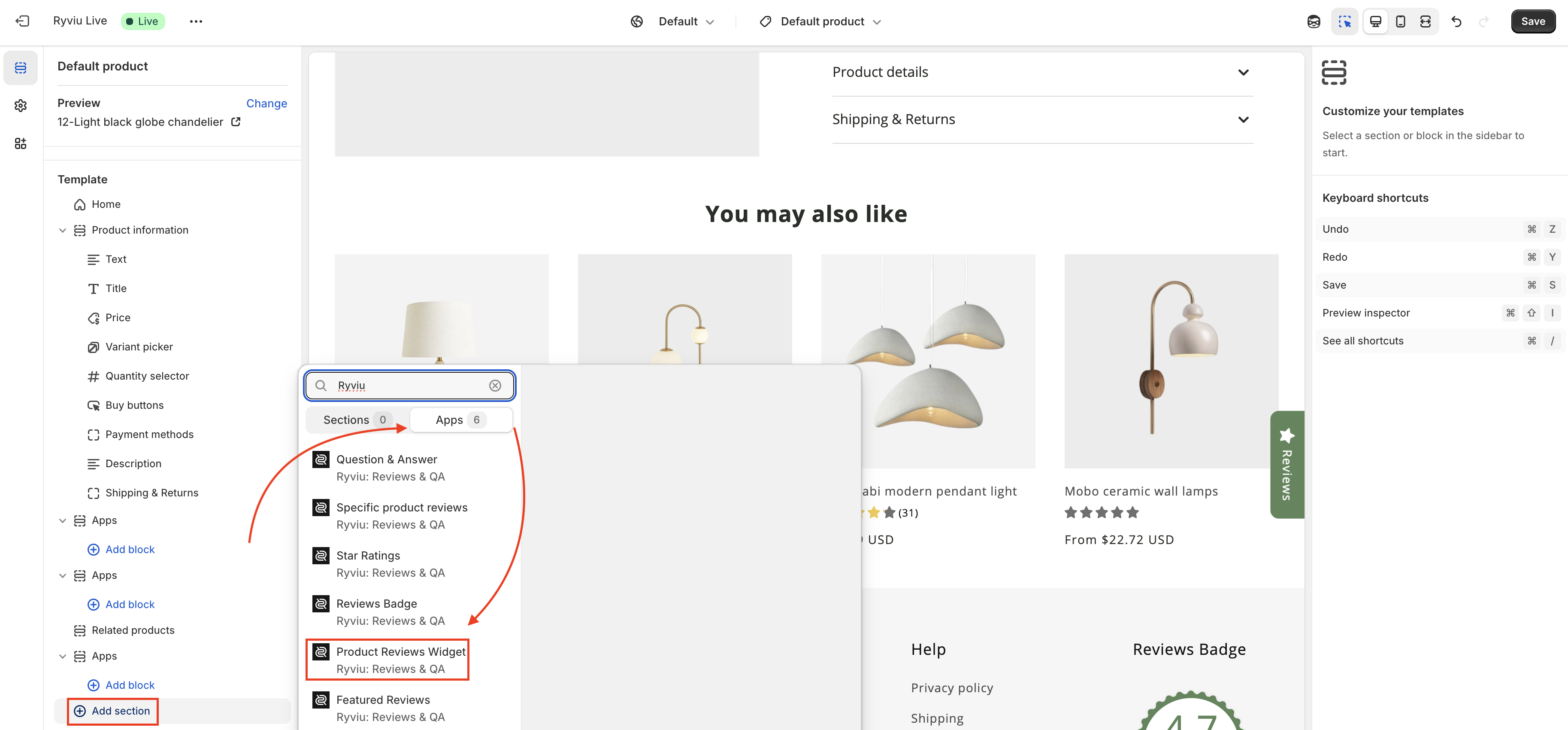Collapse the first Apps section

pos(62,521)
